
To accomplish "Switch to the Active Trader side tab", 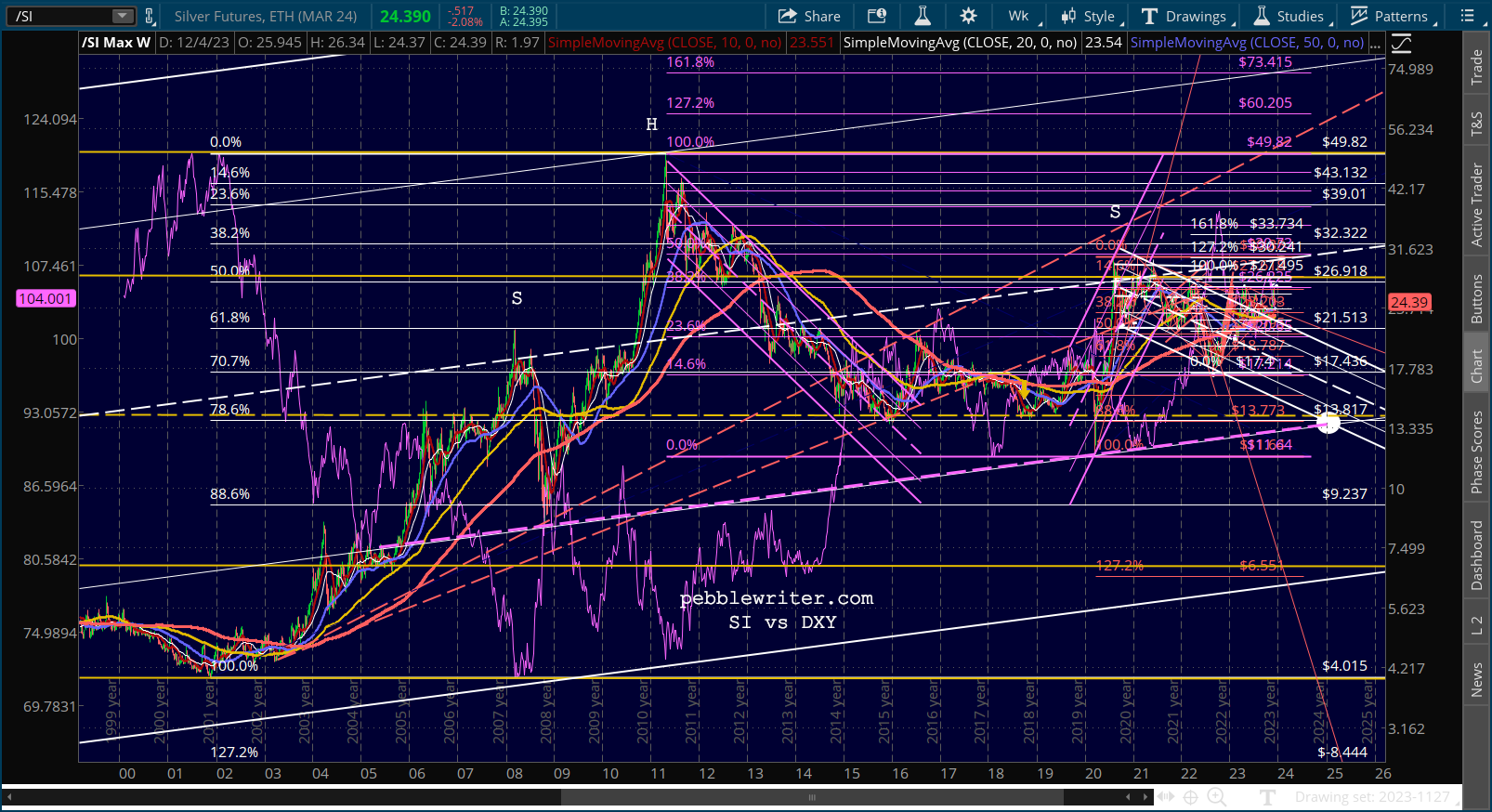I will tap(1476, 205).
